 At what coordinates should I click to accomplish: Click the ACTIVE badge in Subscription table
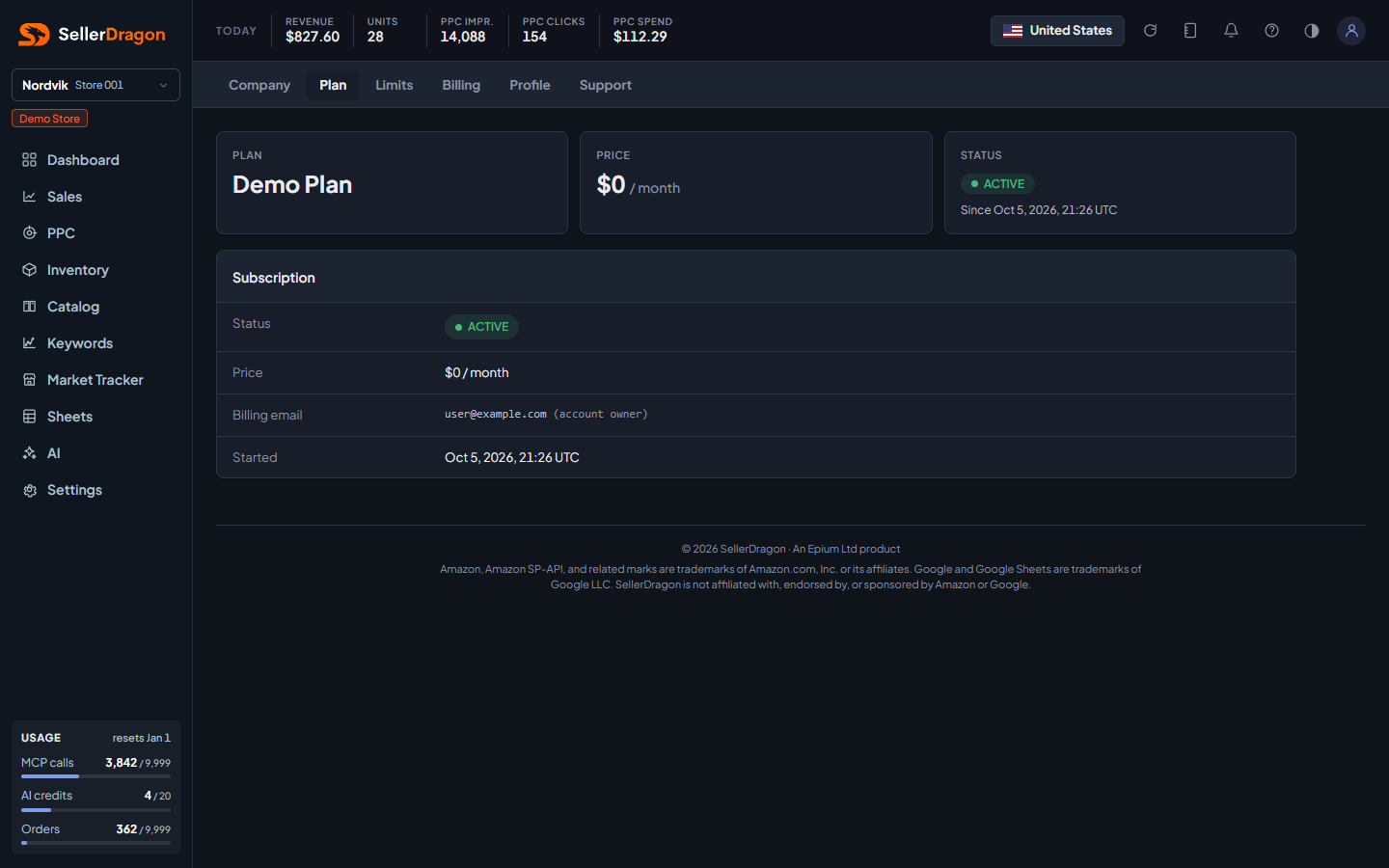tap(481, 327)
